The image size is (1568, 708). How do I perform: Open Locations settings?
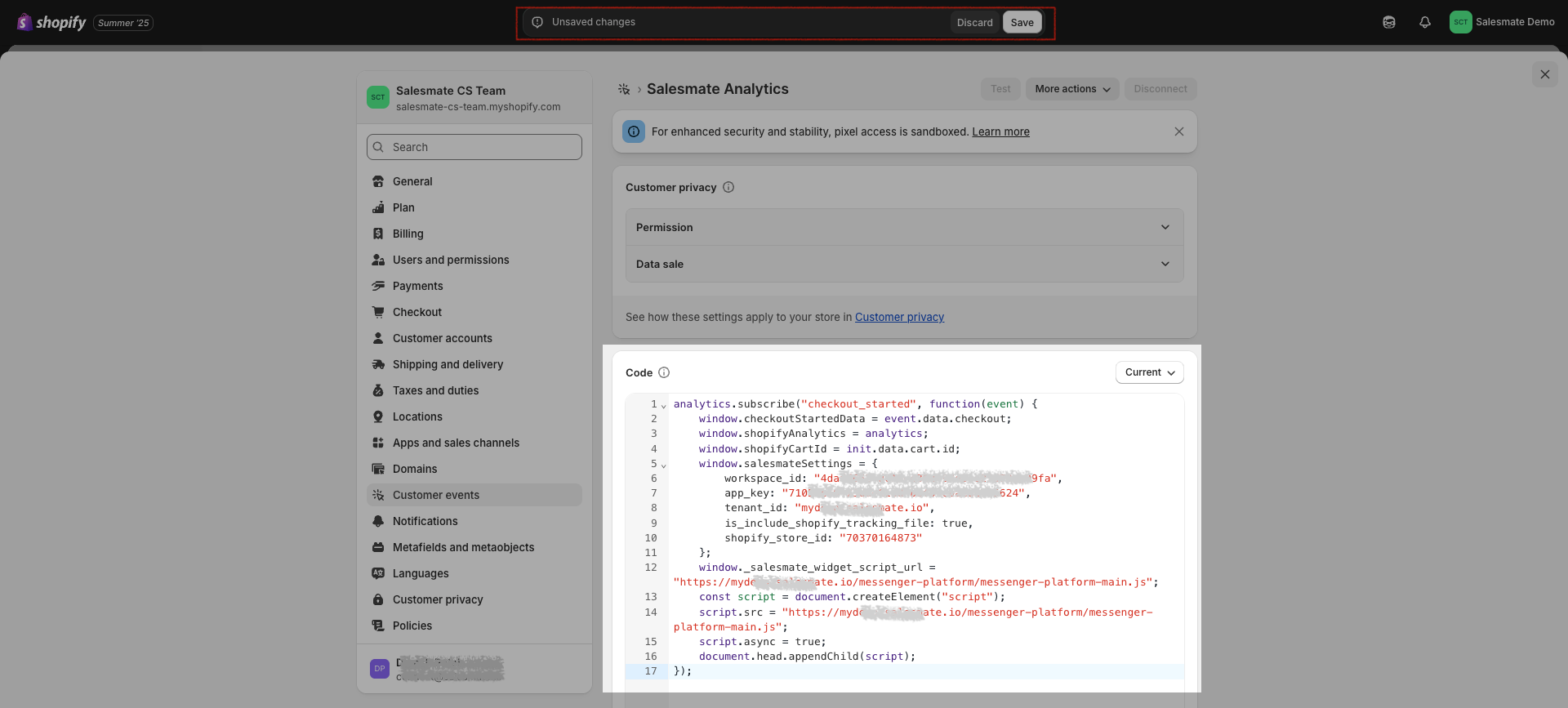pyautogui.click(x=474, y=416)
